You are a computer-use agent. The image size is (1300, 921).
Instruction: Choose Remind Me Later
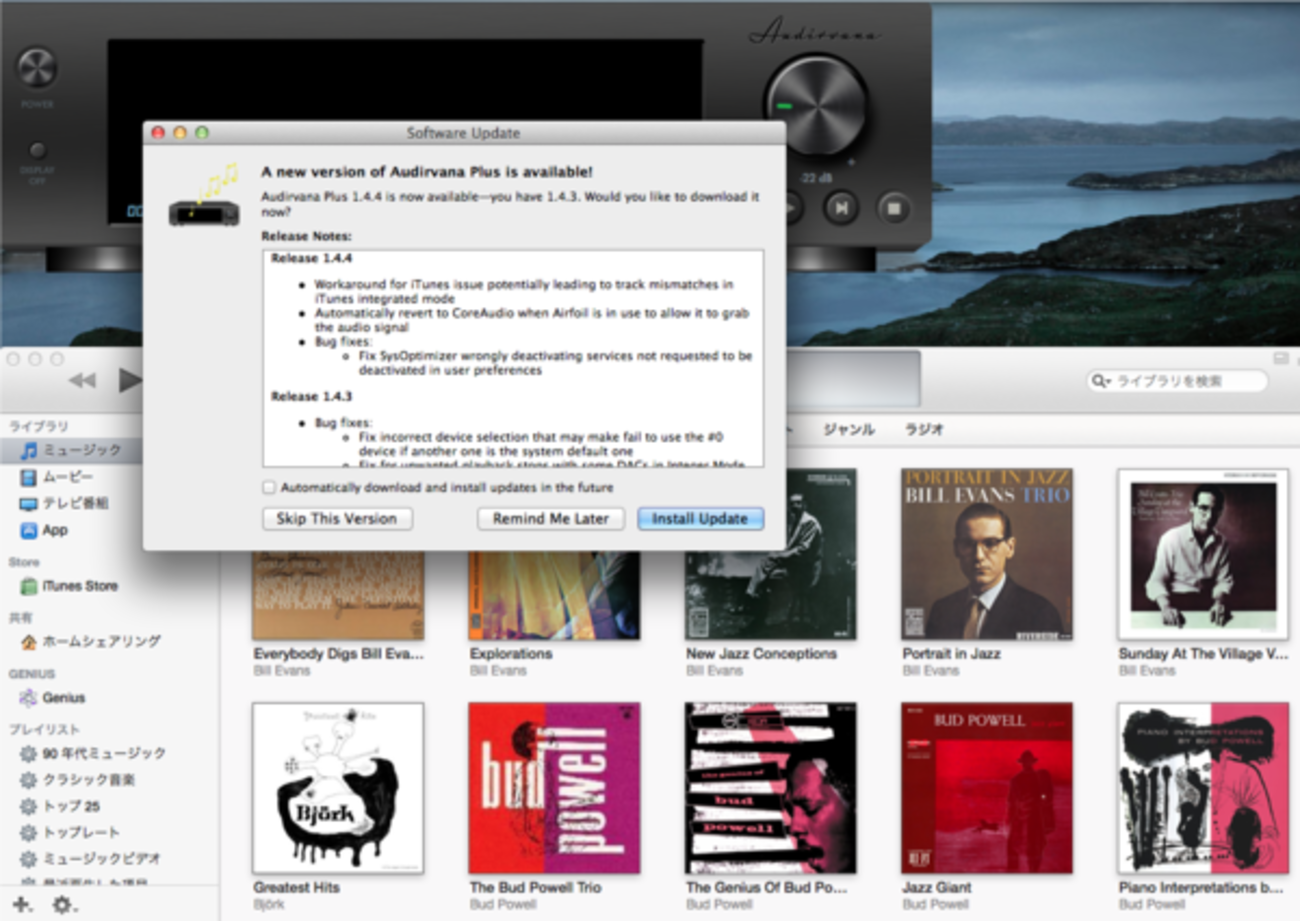coord(551,519)
